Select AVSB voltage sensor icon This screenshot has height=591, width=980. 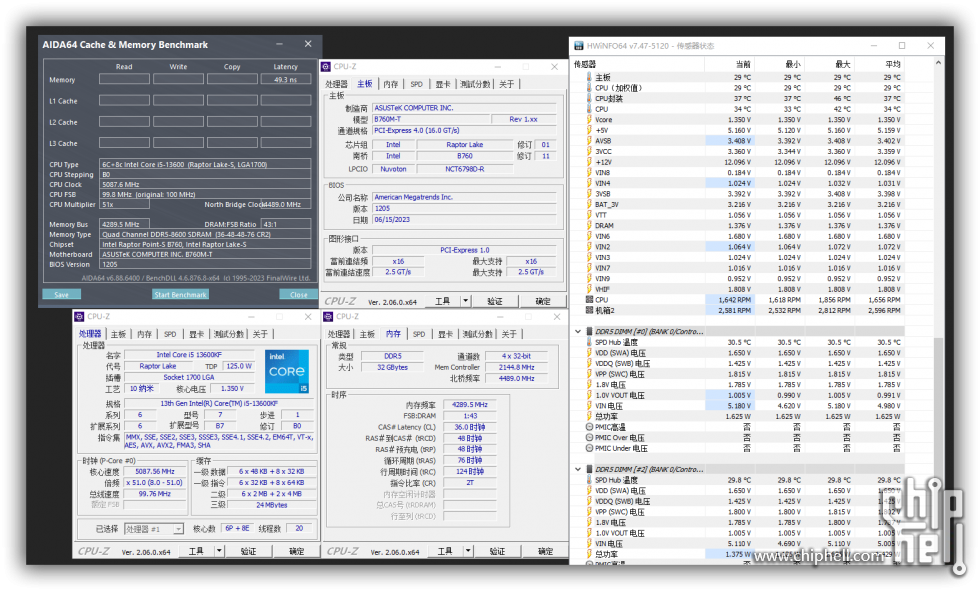589,141
